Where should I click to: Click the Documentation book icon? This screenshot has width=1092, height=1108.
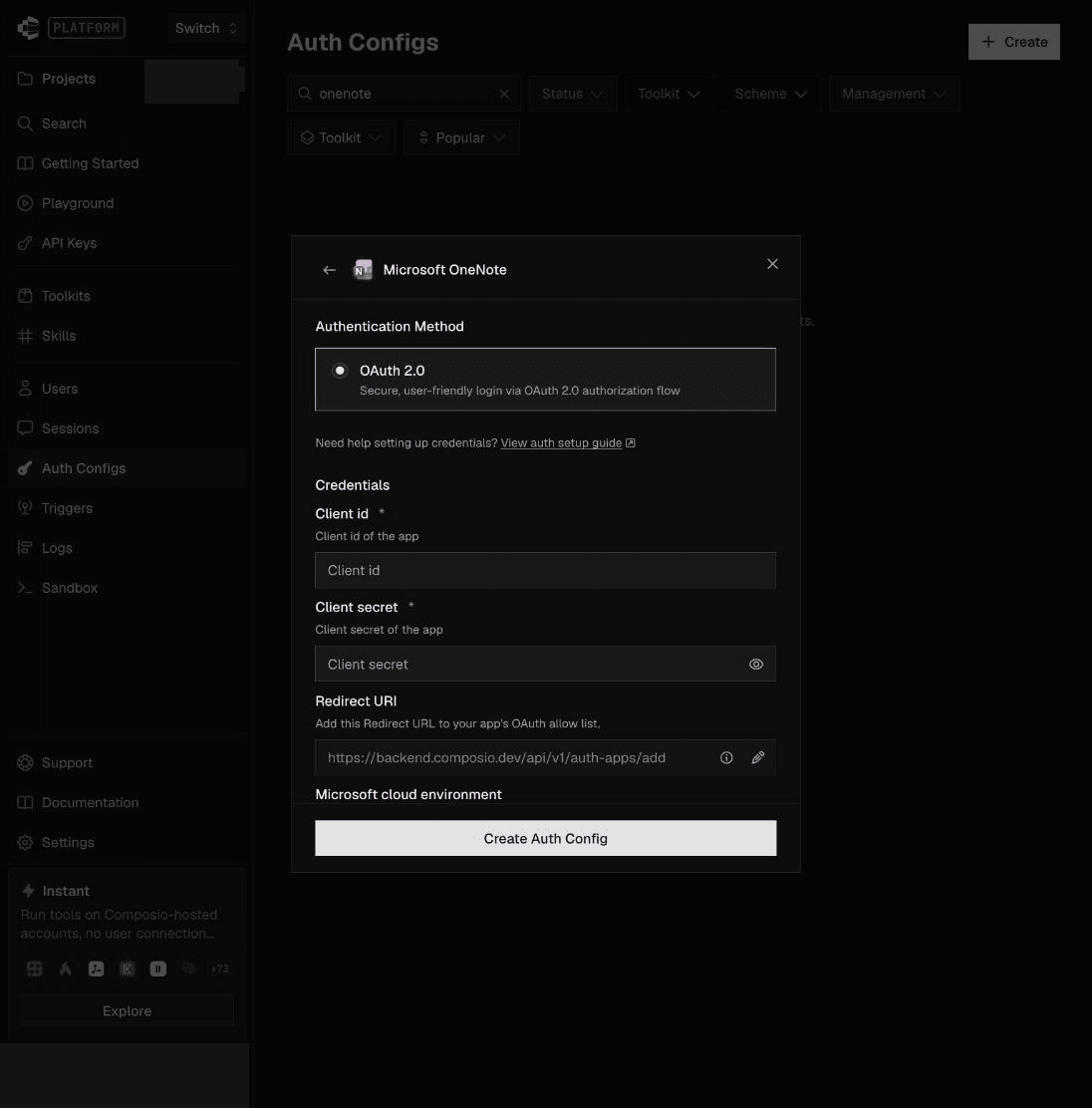[25, 803]
